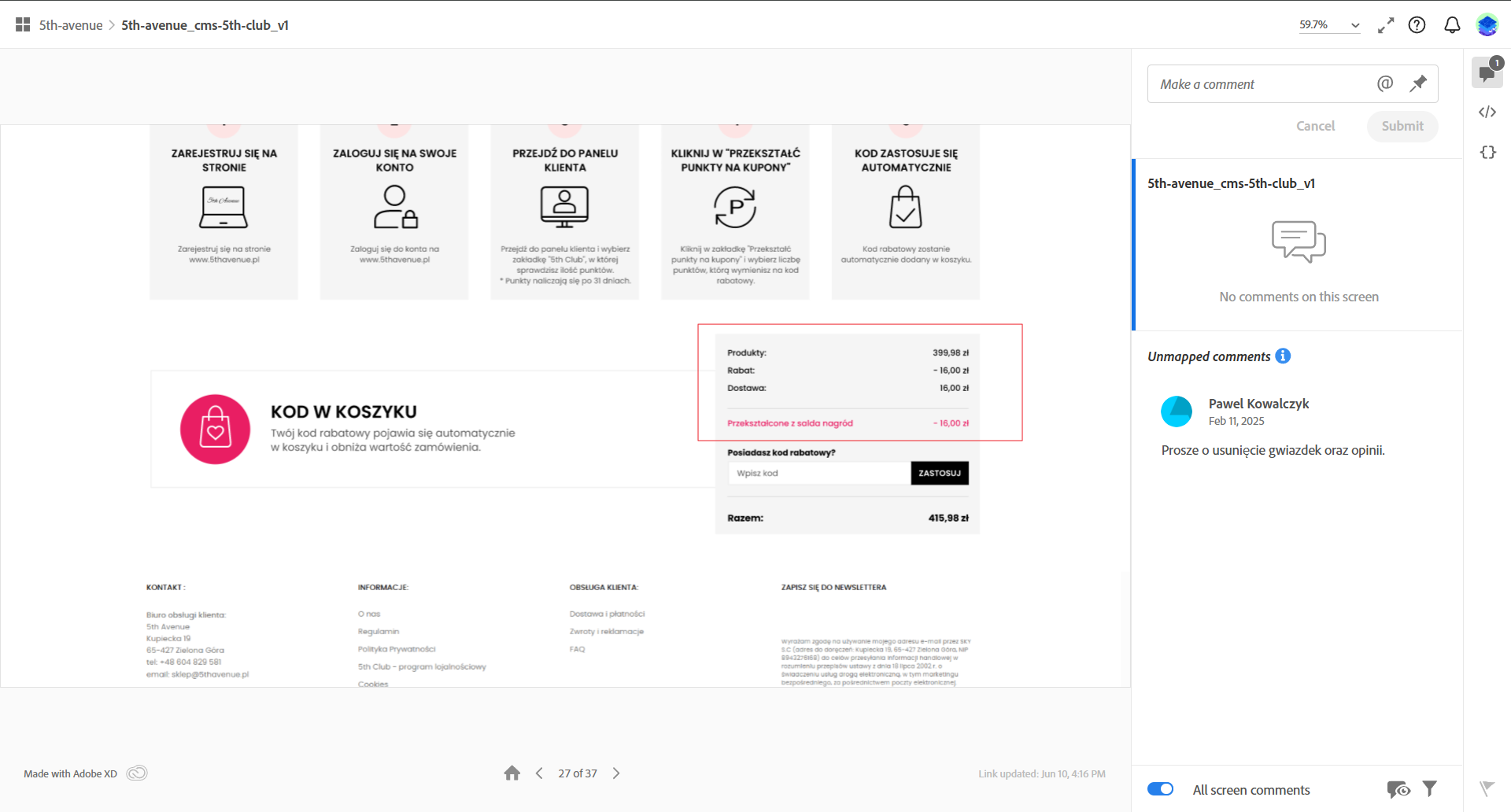Click the 5th-avenue breadcrumb link
Screen dimensions: 1511x812
pos(71,25)
